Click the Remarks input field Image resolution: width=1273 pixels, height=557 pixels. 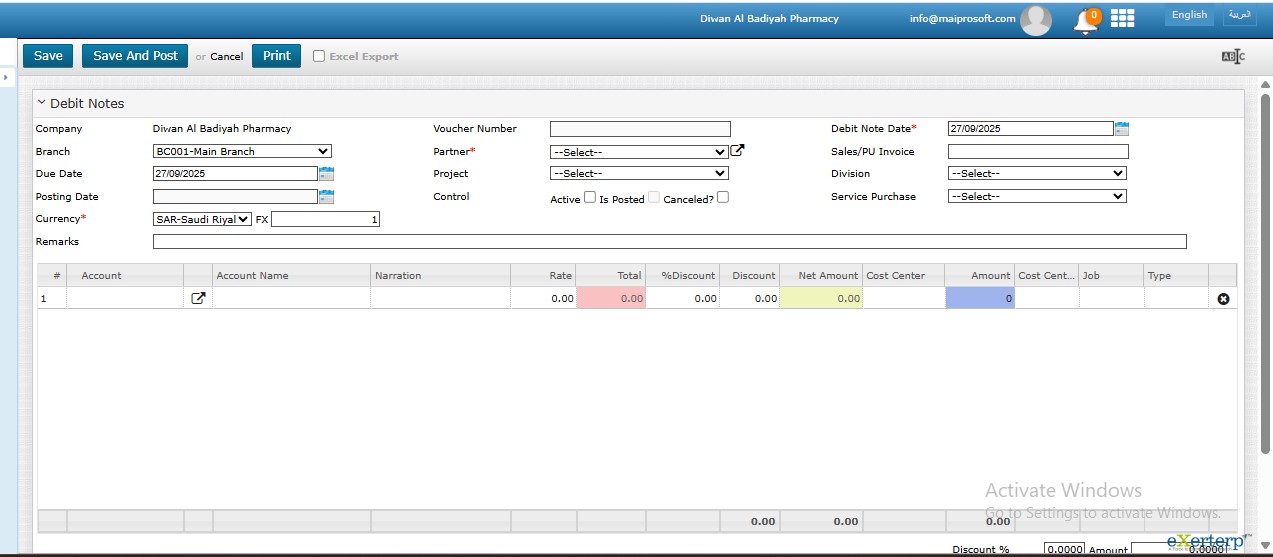[669, 242]
